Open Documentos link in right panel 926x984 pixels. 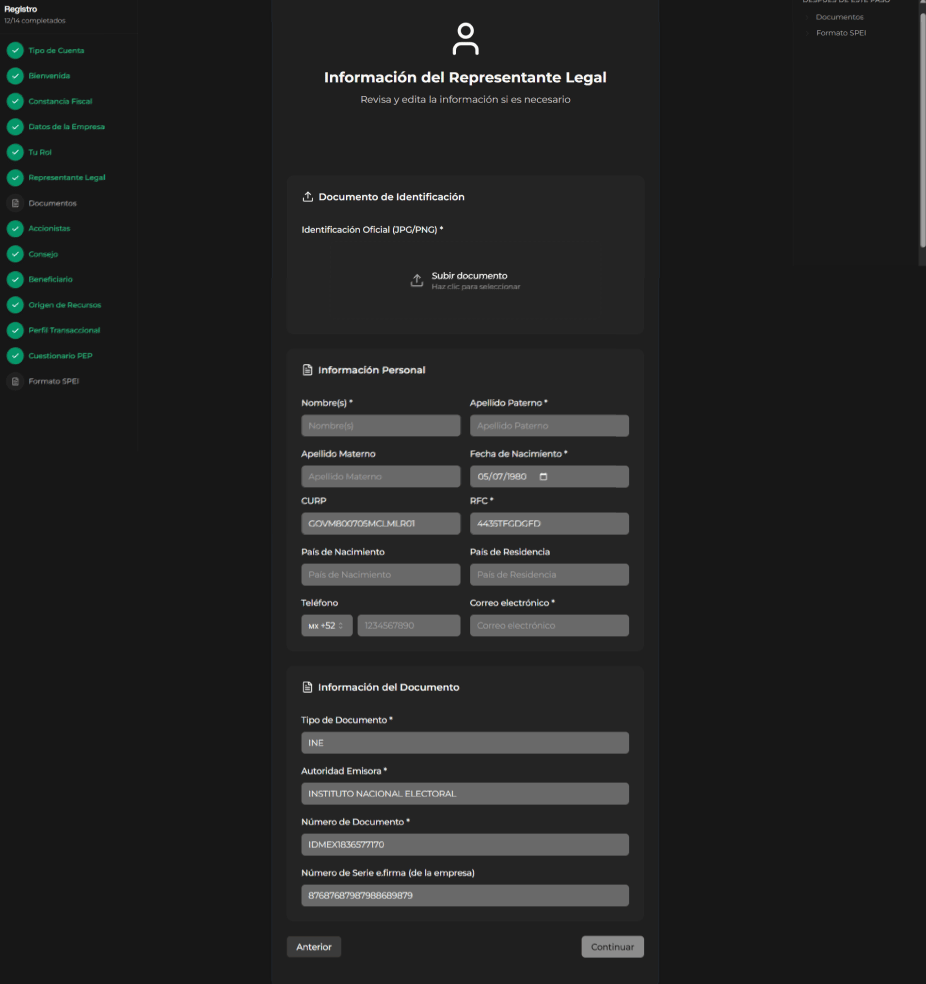pyautogui.click(x=839, y=17)
